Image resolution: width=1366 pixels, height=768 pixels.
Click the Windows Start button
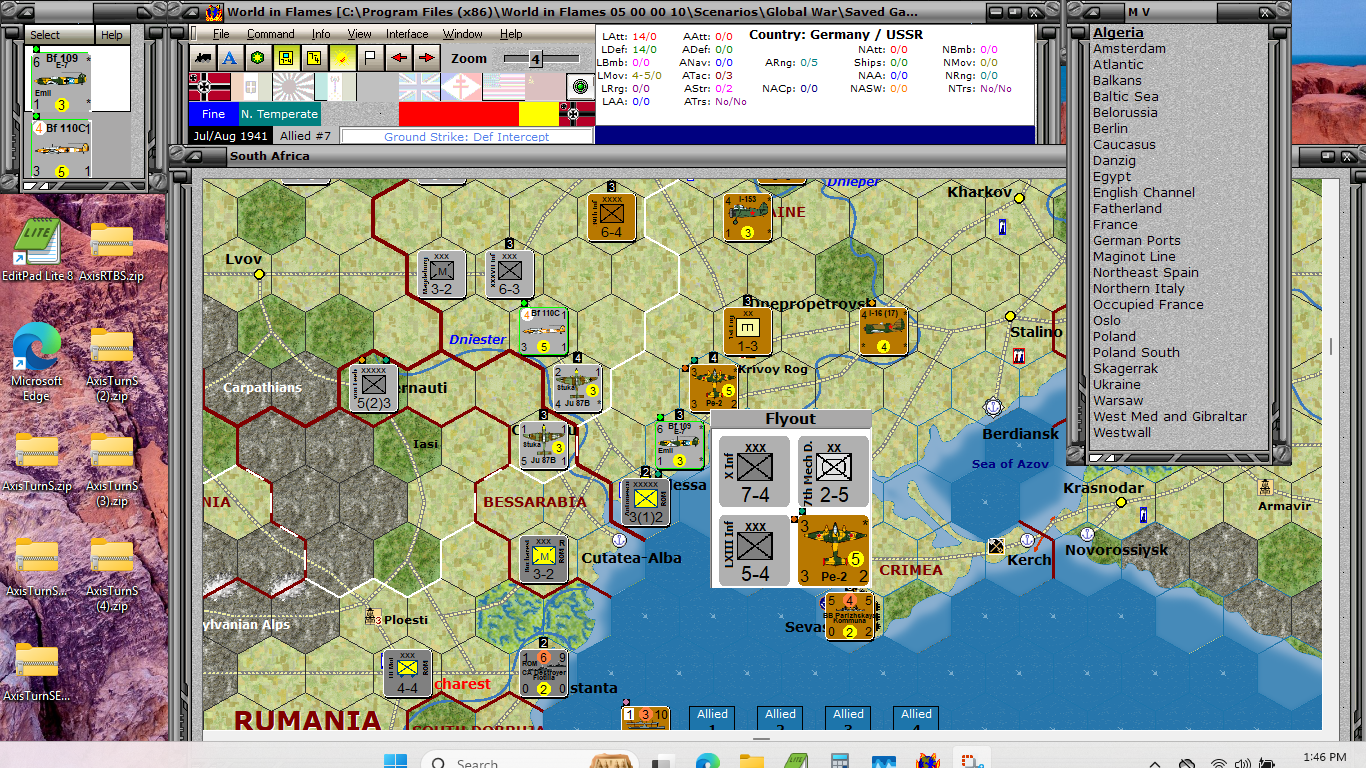point(396,760)
